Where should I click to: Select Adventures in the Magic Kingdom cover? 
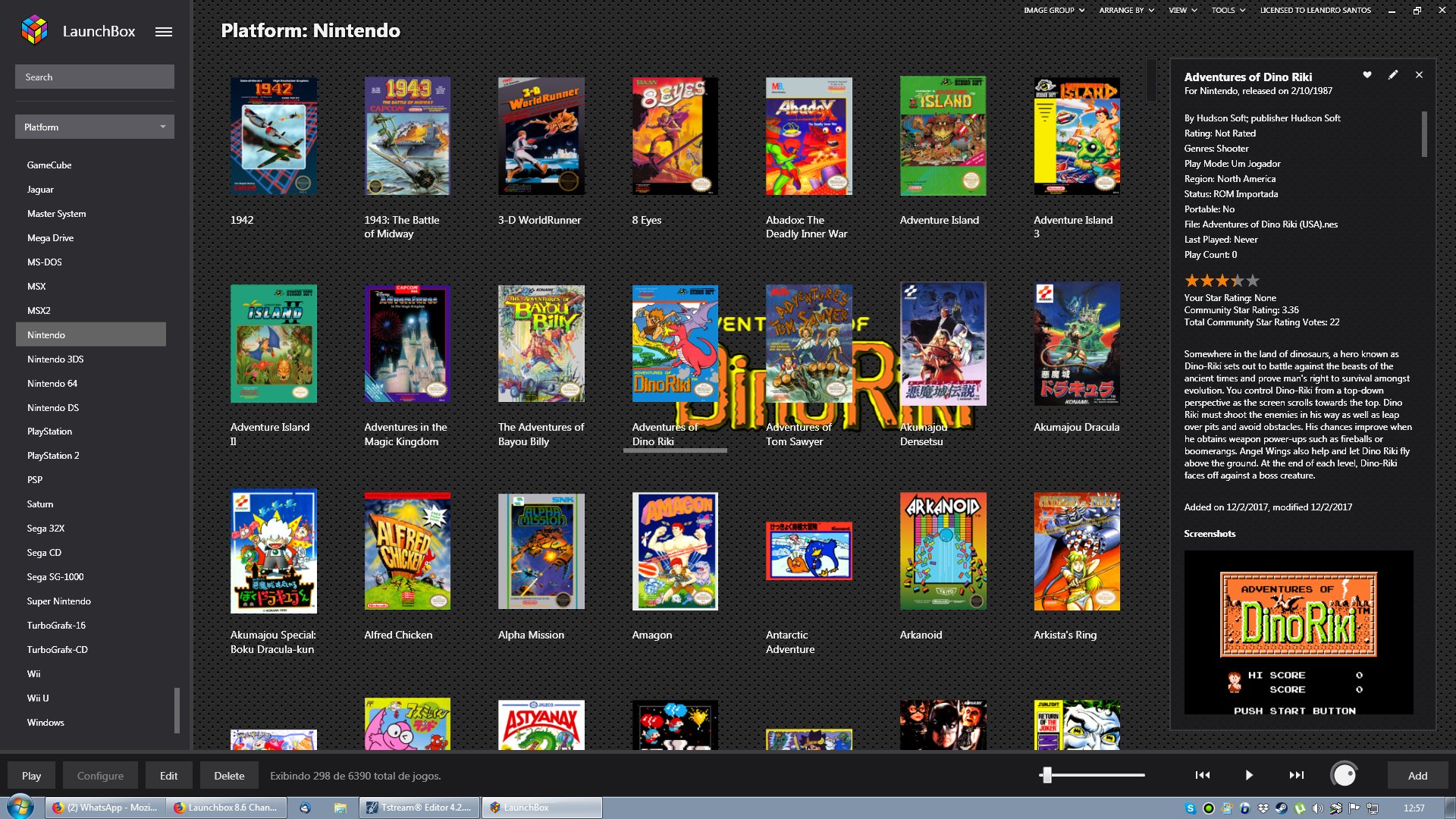(x=407, y=344)
